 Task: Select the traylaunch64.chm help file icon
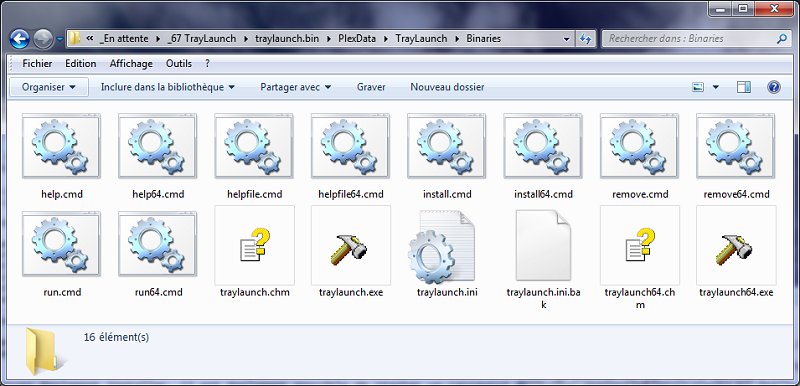(x=640, y=245)
